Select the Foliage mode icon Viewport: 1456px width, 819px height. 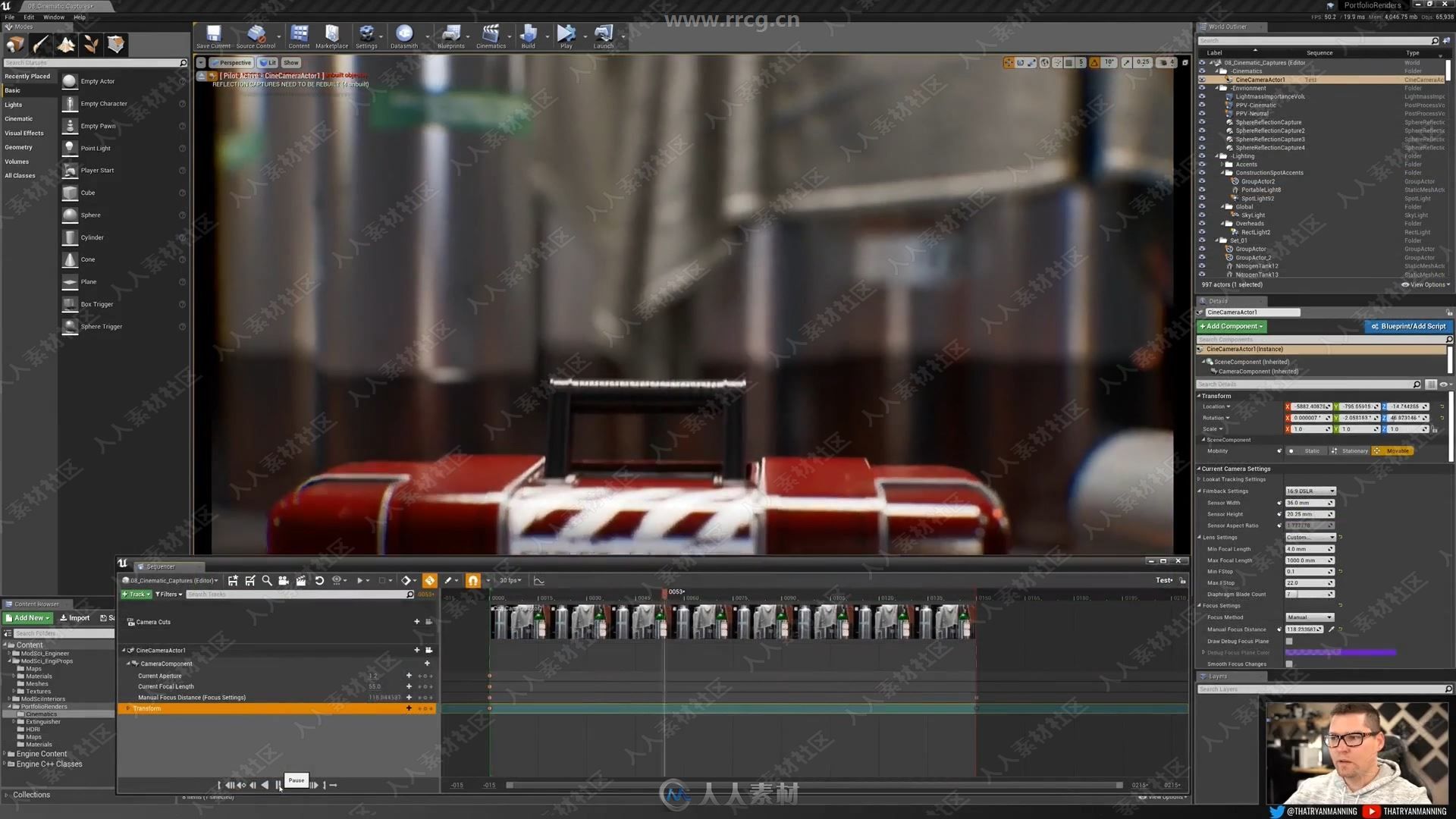[x=91, y=45]
